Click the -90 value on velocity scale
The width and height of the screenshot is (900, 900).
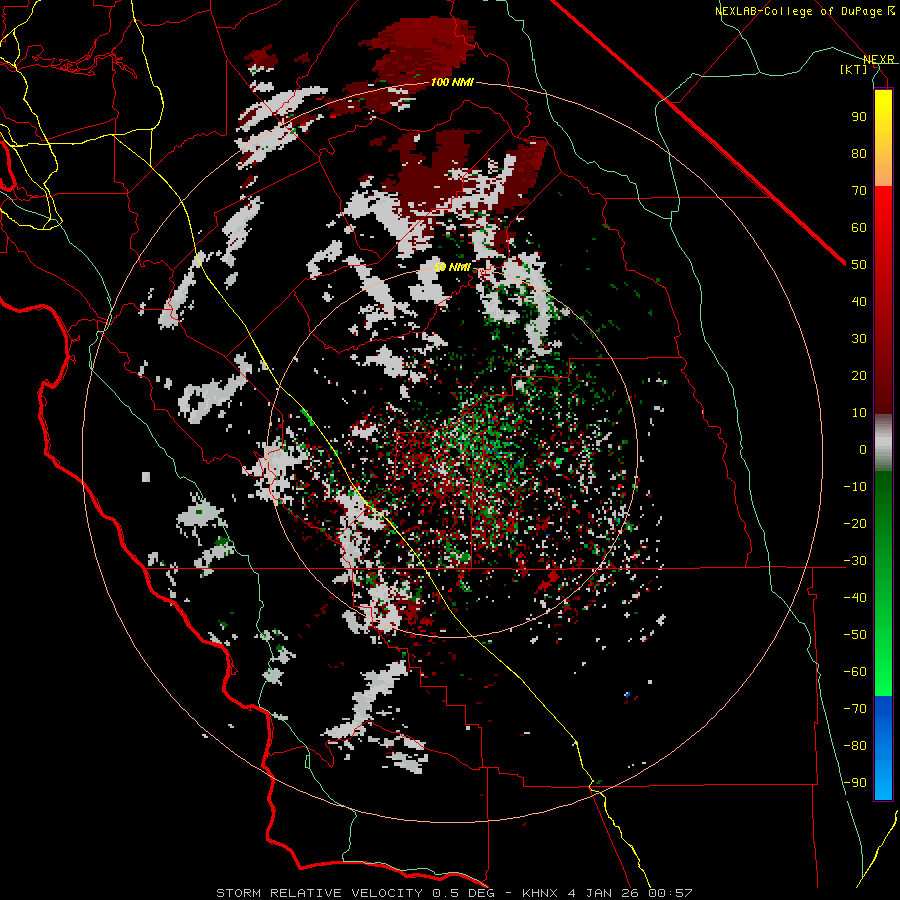pos(855,783)
